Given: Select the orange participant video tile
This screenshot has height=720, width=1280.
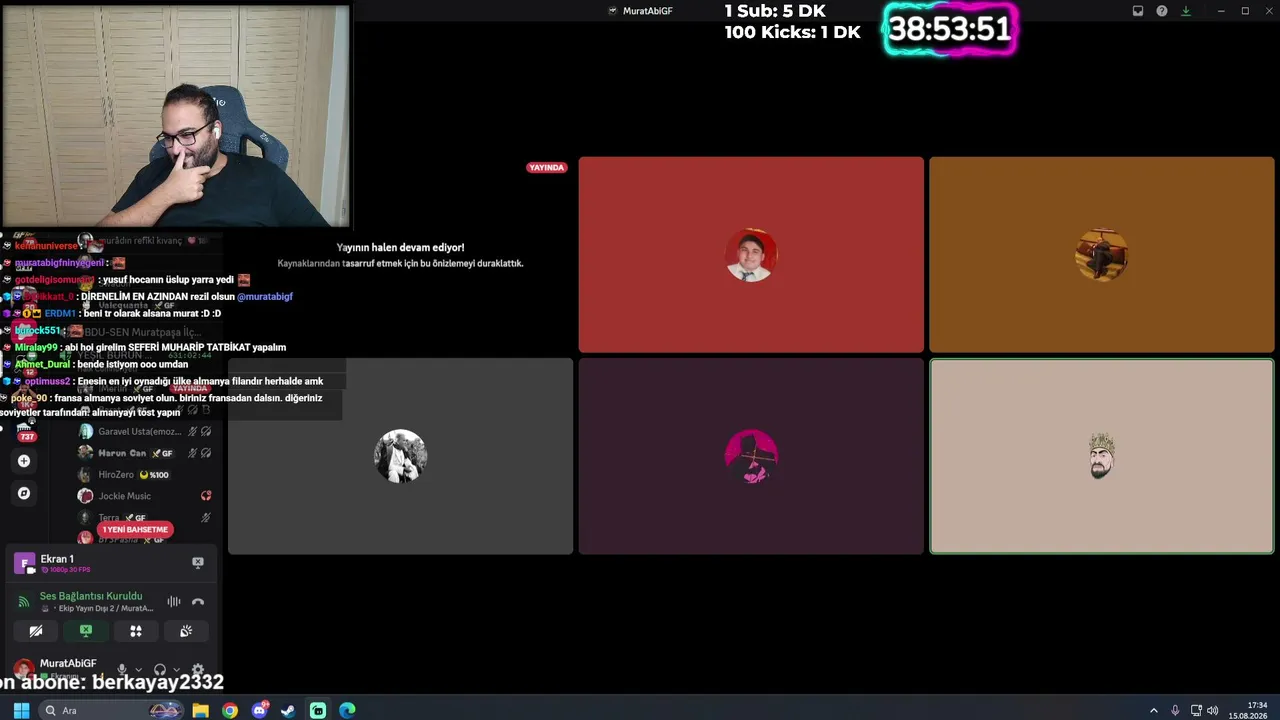Looking at the screenshot, I should tap(1102, 255).
